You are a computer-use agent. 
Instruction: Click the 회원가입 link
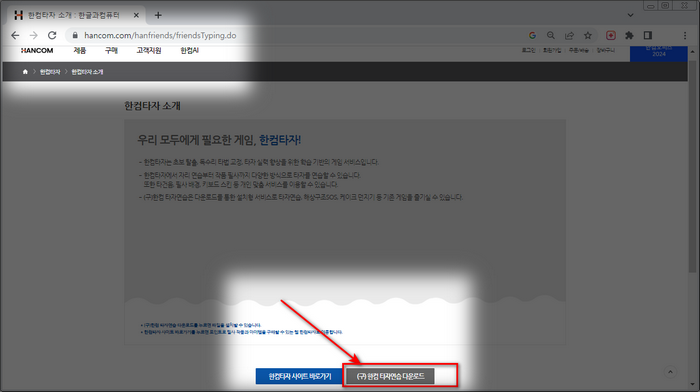(552, 50)
